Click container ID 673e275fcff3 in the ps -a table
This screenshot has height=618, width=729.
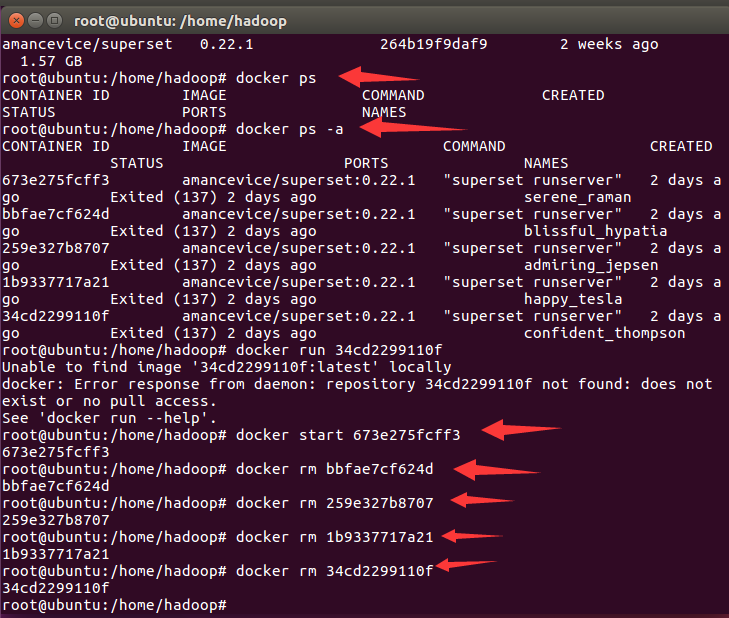56,180
